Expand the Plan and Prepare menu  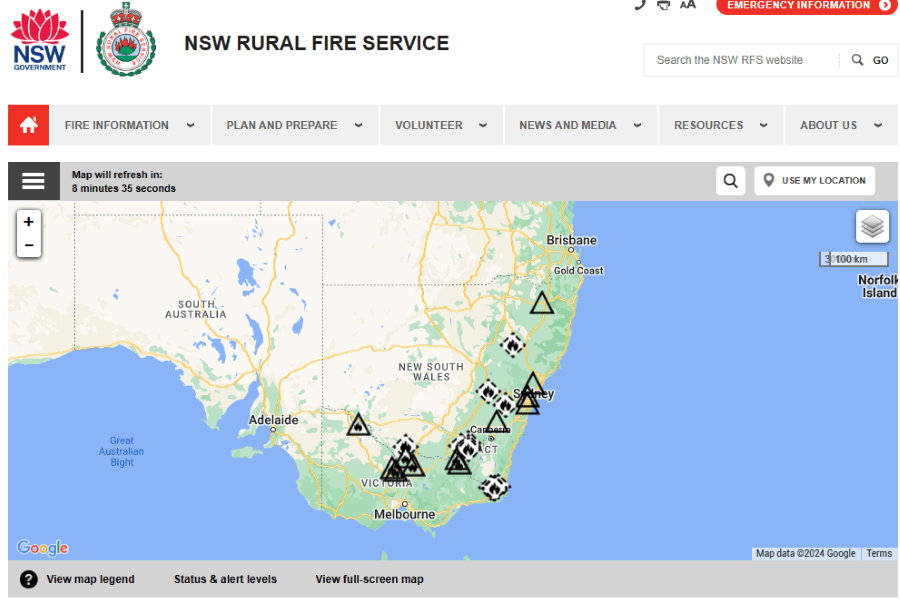295,125
